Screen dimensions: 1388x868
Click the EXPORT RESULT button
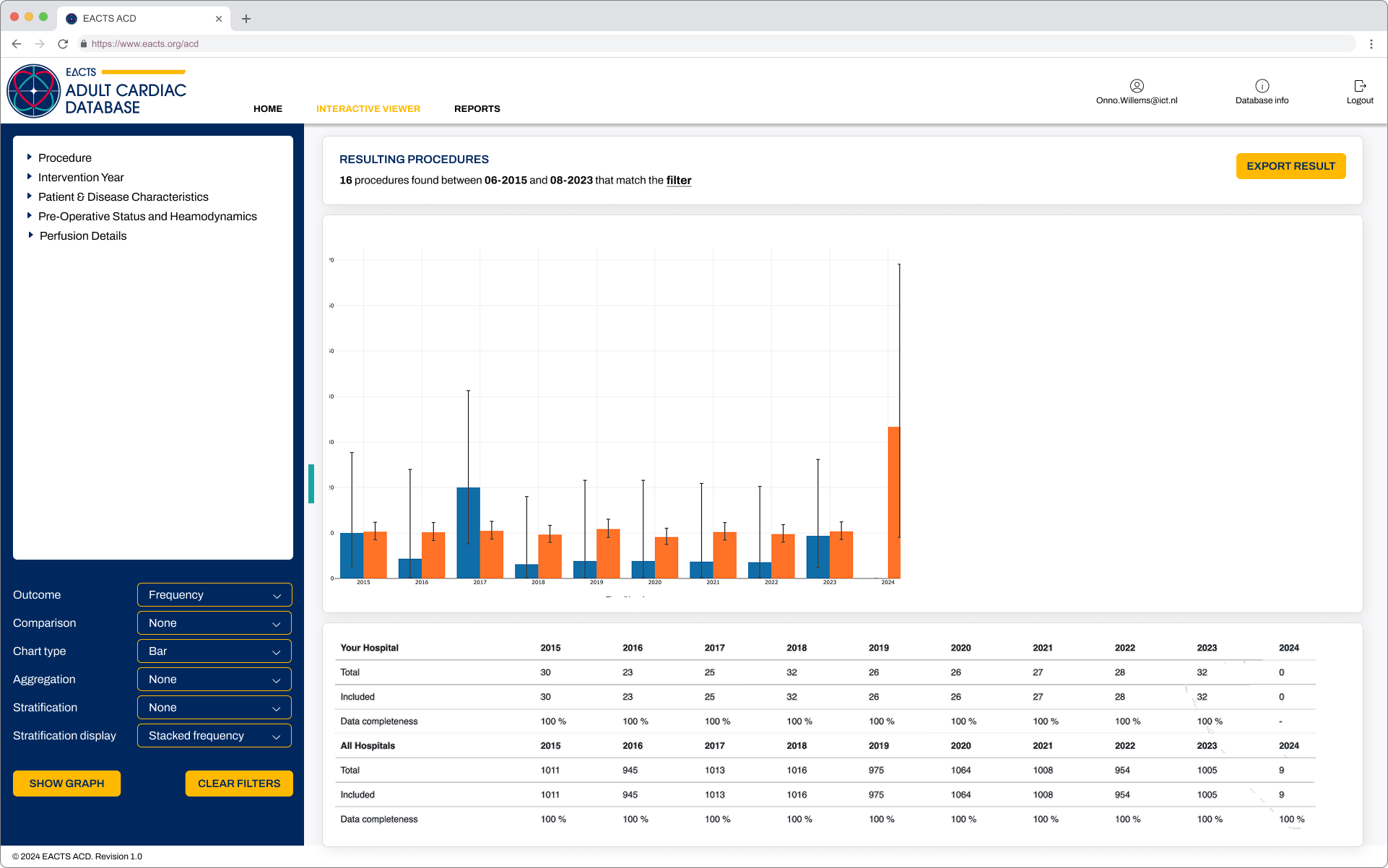pyautogui.click(x=1291, y=165)
